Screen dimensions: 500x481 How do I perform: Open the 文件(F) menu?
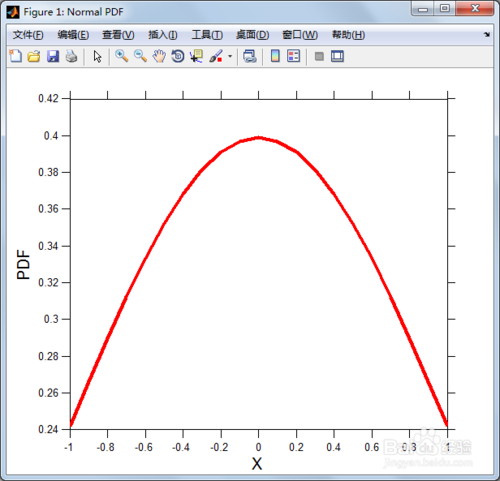coord(28,35)
